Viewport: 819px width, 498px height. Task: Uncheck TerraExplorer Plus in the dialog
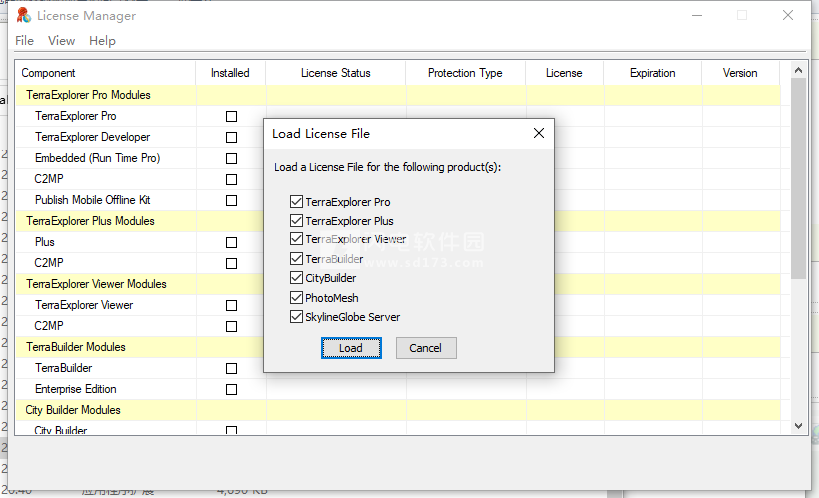click(x=296, y=221)
